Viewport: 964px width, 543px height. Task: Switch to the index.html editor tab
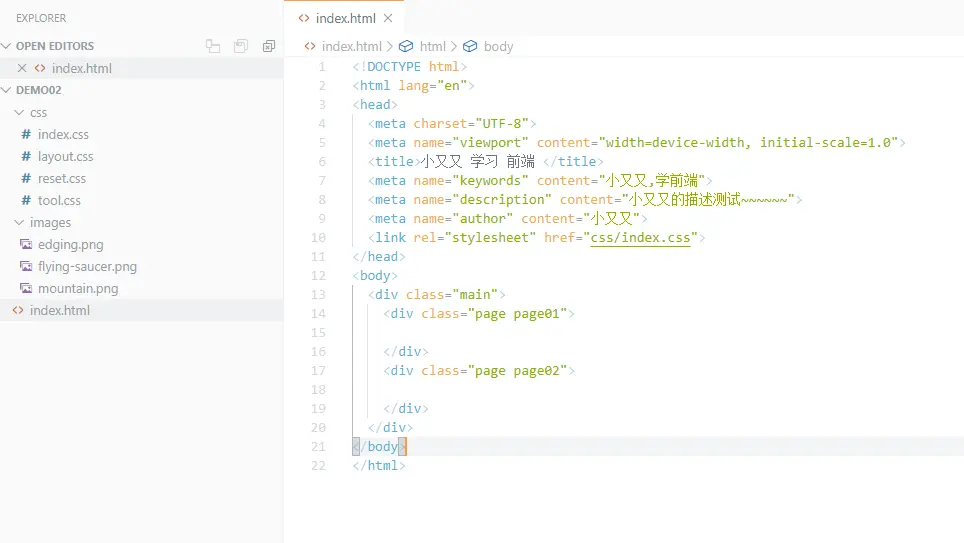tap(345, 18)
